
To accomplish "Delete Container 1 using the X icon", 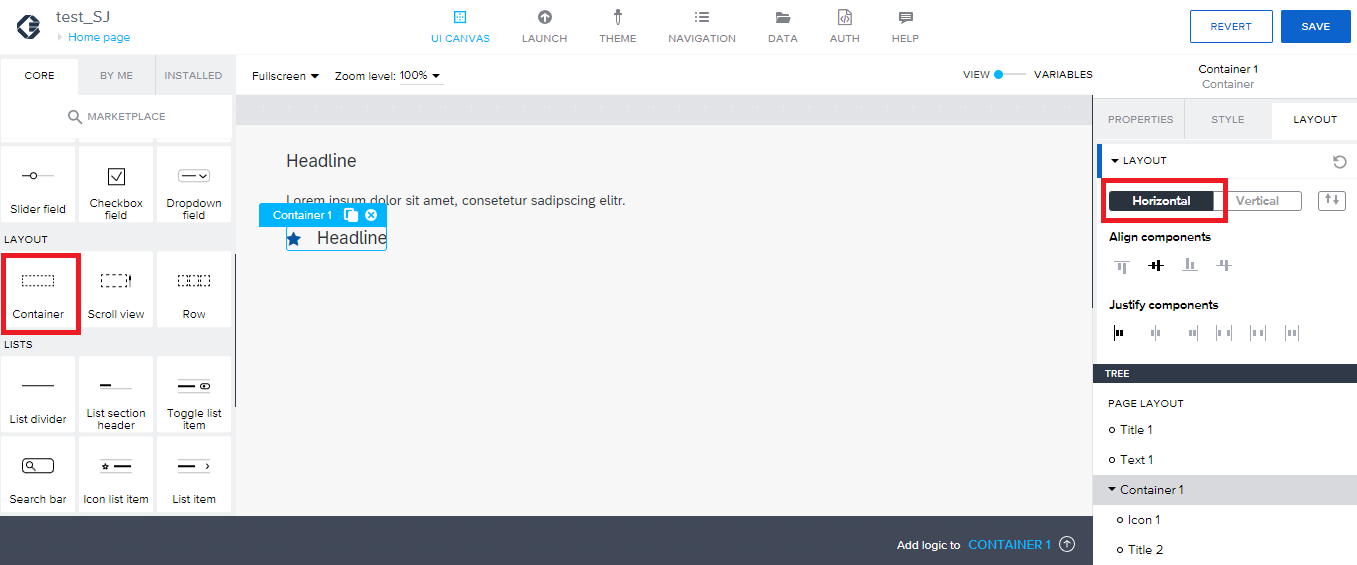I will (371, 215).
